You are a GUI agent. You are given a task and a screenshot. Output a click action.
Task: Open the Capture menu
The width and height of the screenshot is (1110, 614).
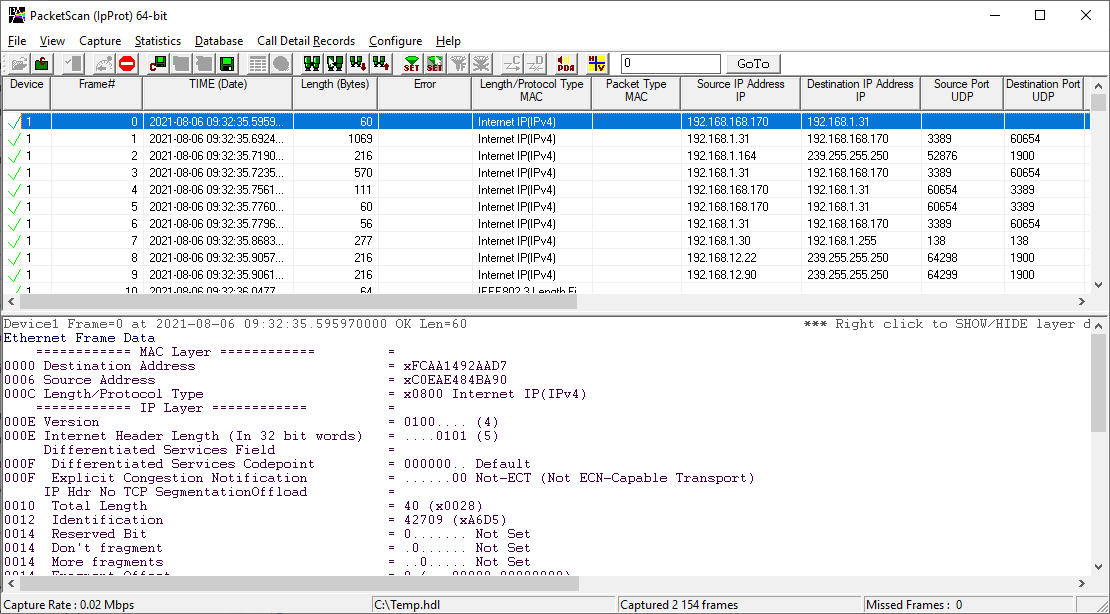(100, 41)
